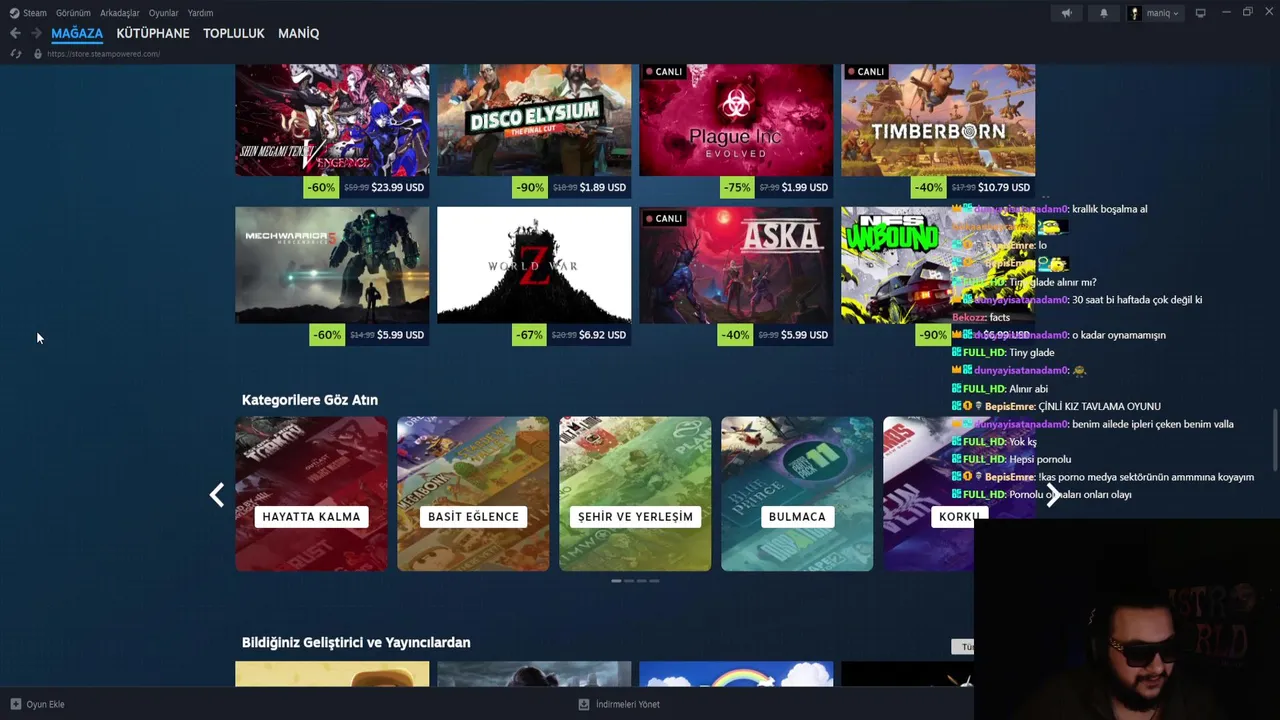Screen dimensions: 1280x720
Task: Click the -75% $1.99 USD price tag
Action: pyautogui.click(x=774, y=187)
